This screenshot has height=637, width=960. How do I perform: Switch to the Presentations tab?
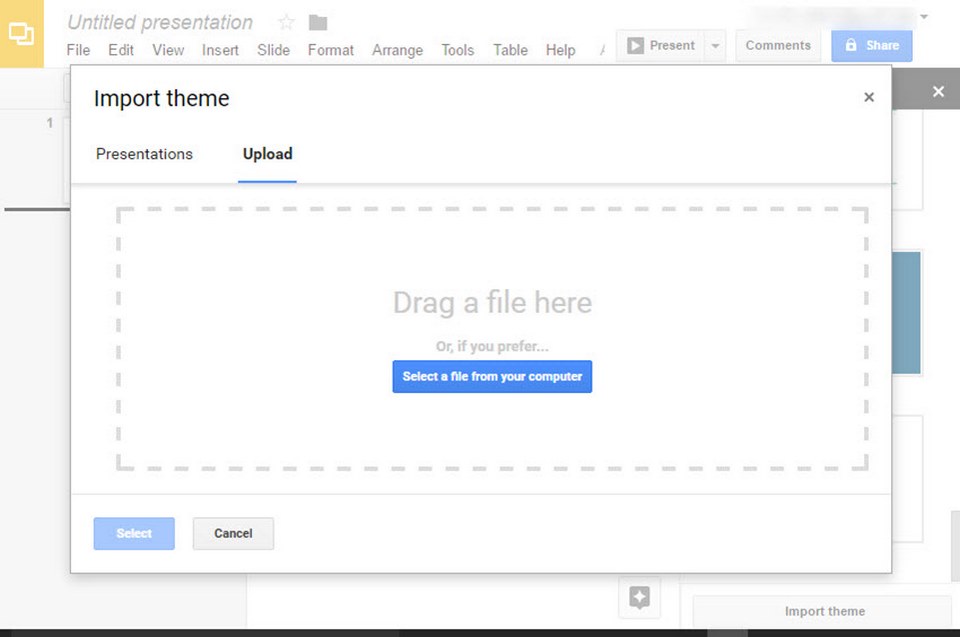point(144,154)
